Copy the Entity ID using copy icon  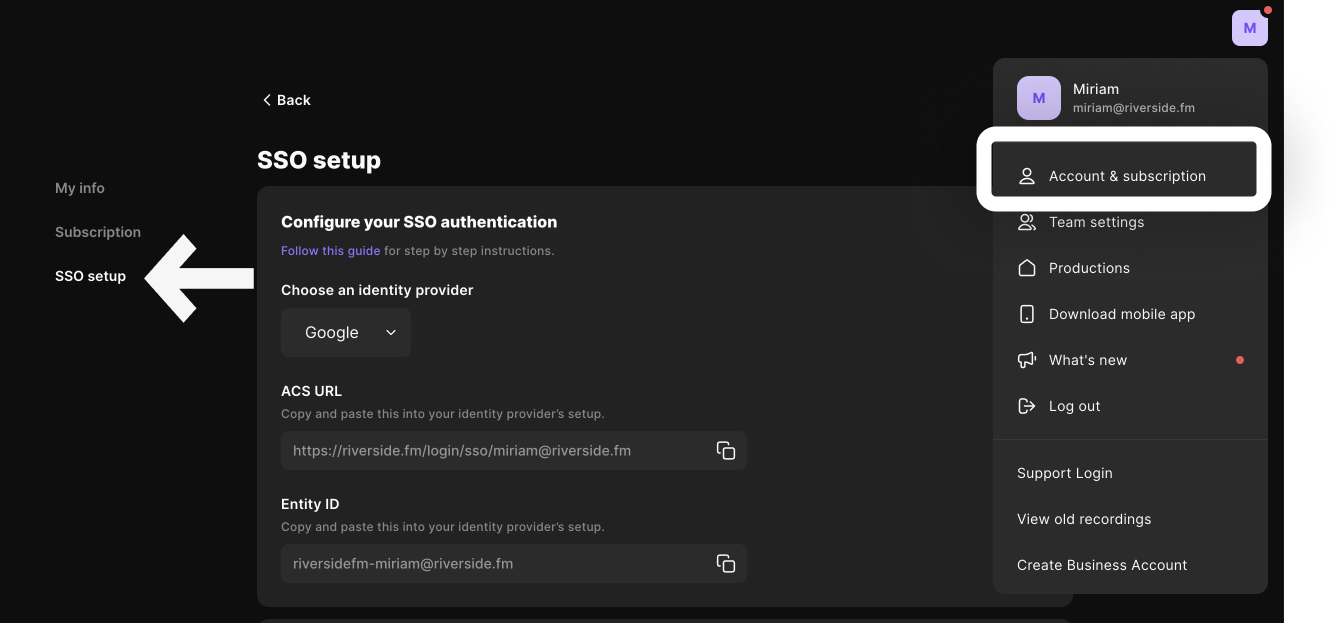tap(726, 564)
